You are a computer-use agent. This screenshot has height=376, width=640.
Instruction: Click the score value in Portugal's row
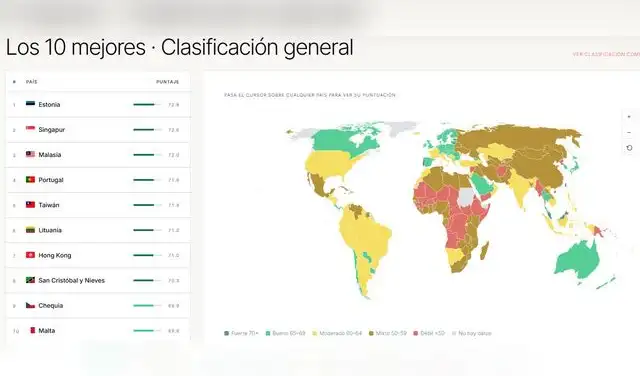pyautogui.click(x=173, y=180)
